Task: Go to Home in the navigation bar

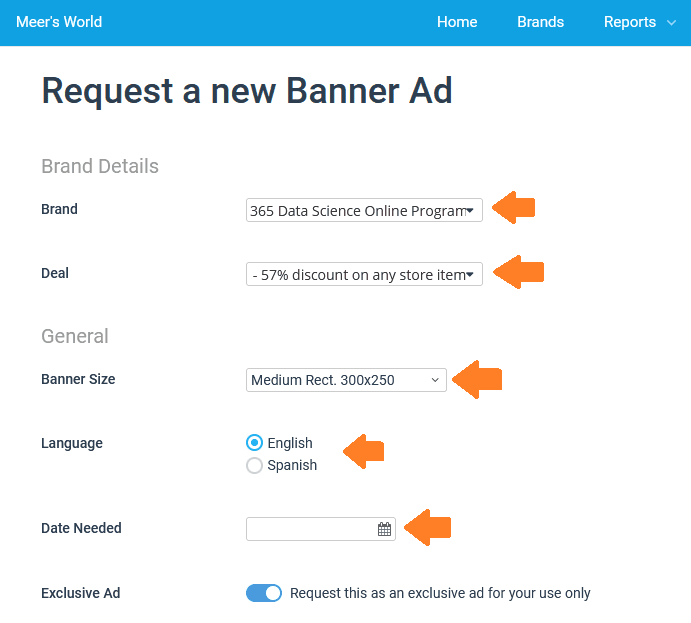Action: coord(457,22)
